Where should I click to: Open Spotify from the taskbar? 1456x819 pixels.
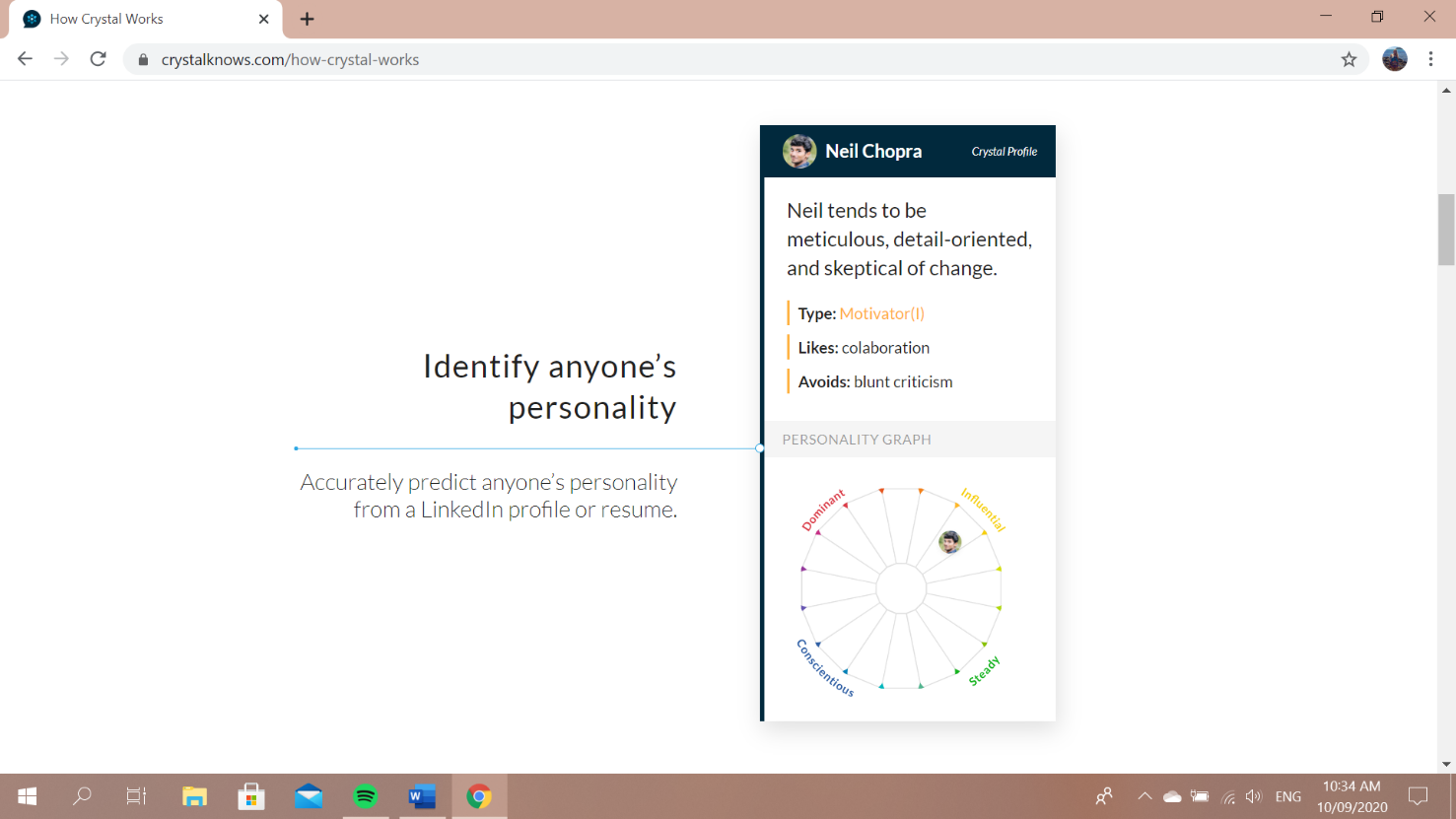[366, 796]
